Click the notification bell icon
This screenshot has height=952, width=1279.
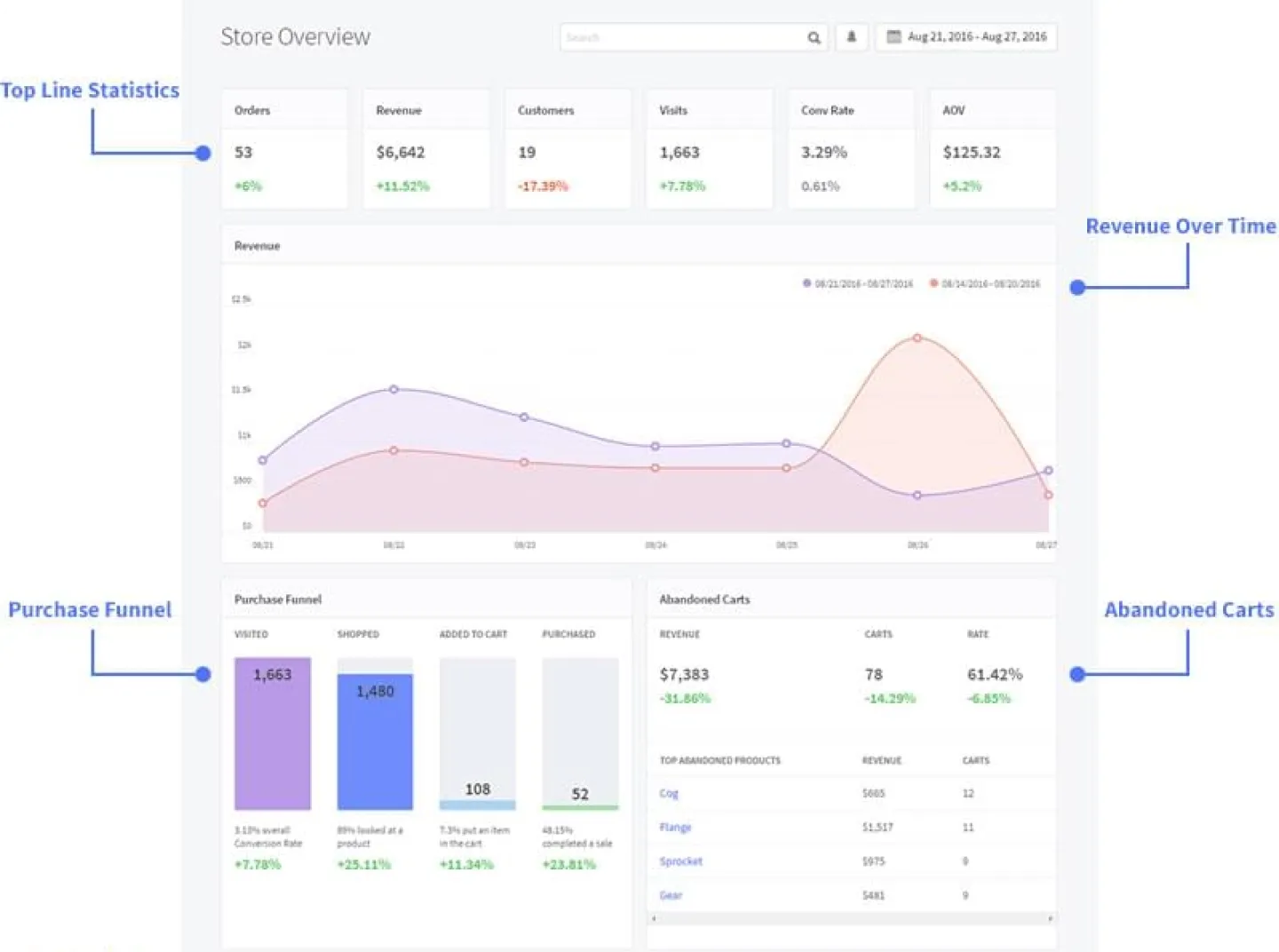[x=852, y=37]
